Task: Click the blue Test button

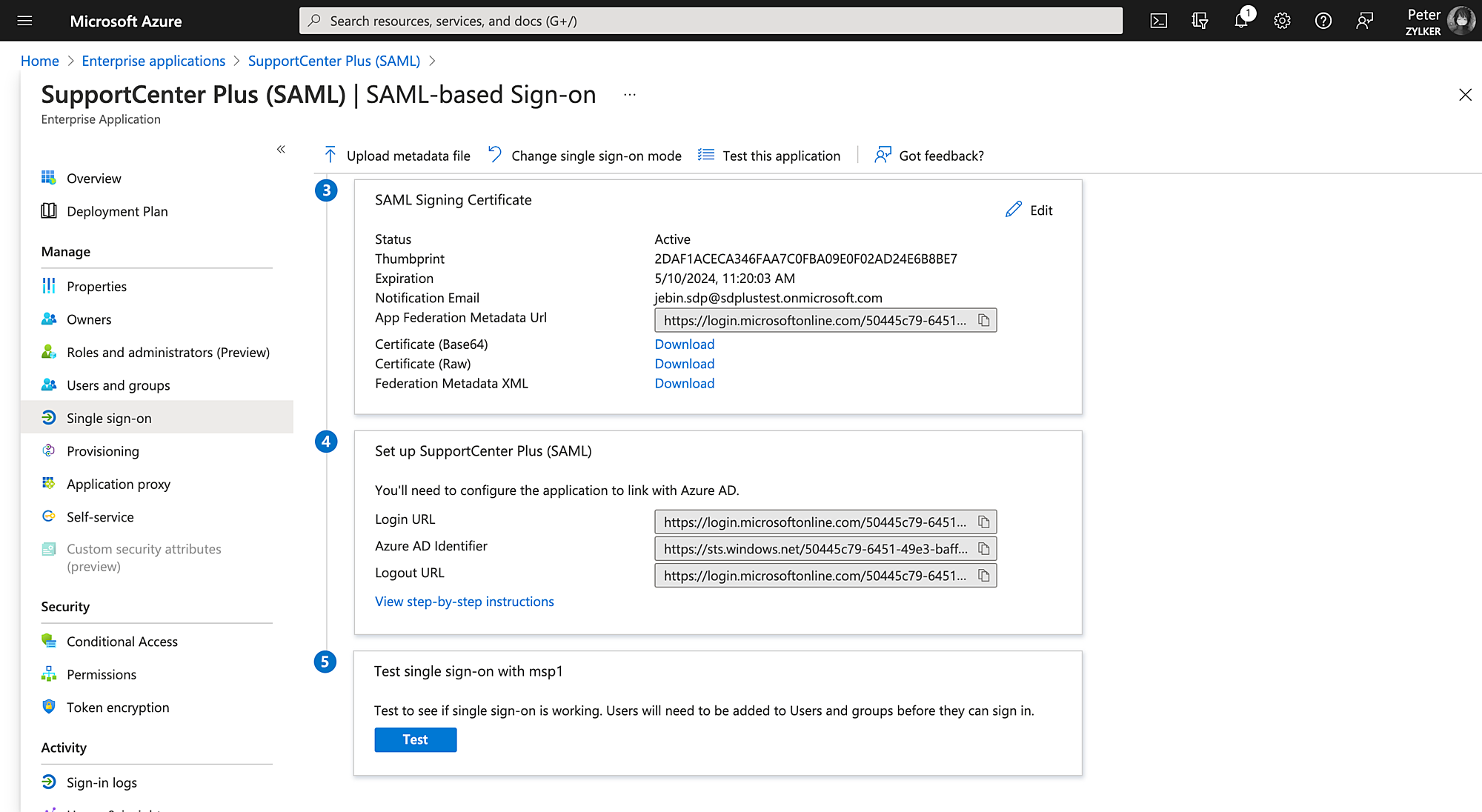Action: click(x=415, y=739)
